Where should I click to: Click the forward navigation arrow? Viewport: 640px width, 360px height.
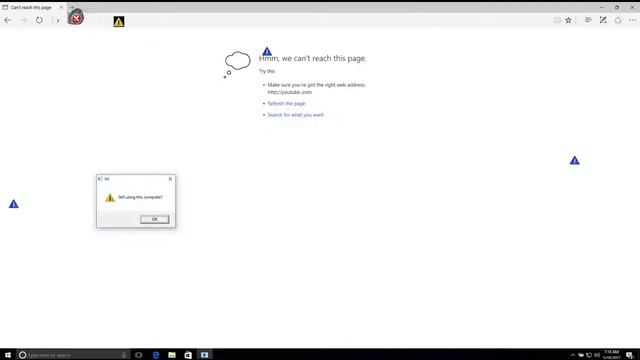pyautogui.click(x=23, y=20)
